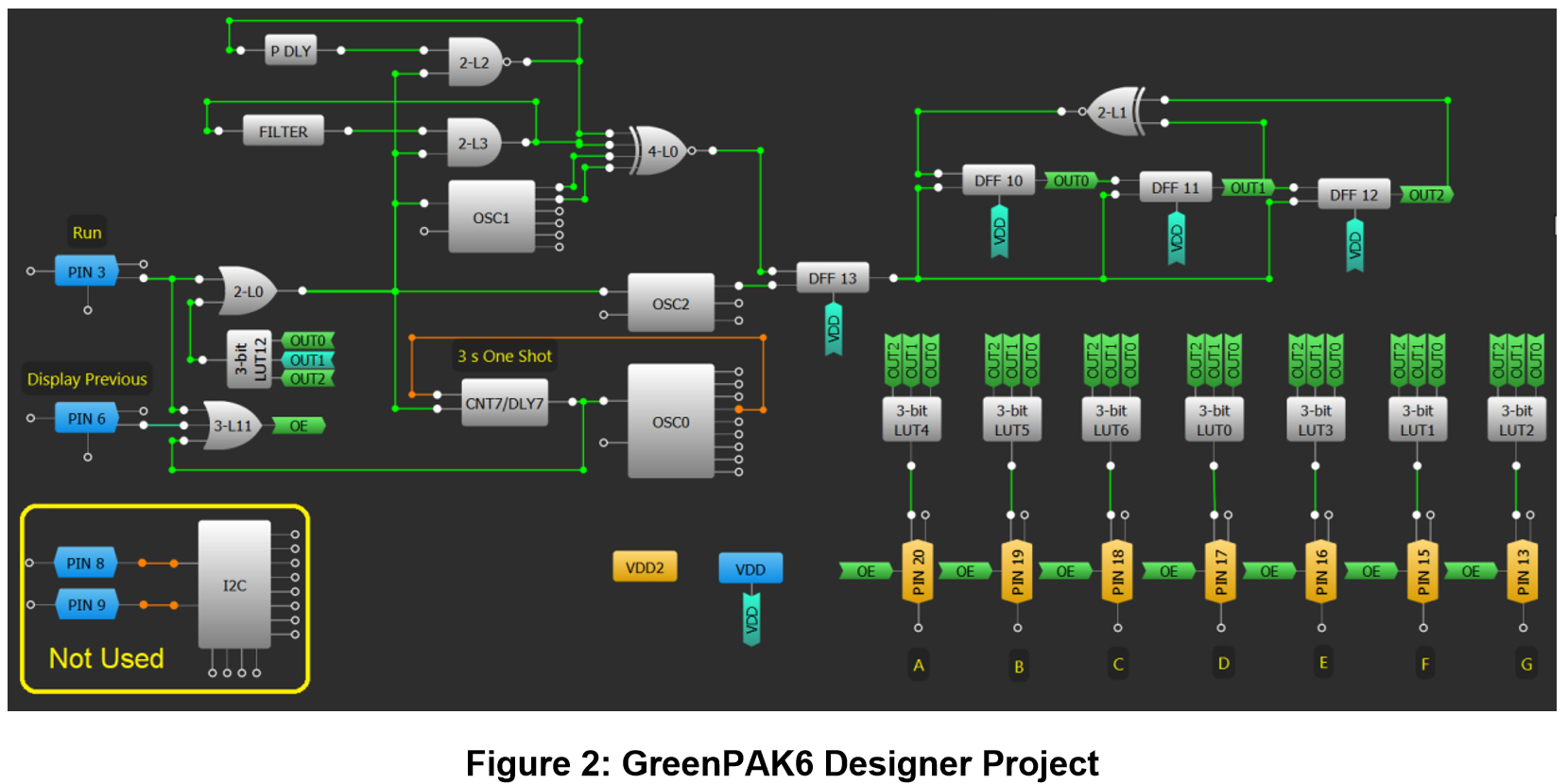
Task: Click the DFF 13 flip-flop
Action: [833, 278]
